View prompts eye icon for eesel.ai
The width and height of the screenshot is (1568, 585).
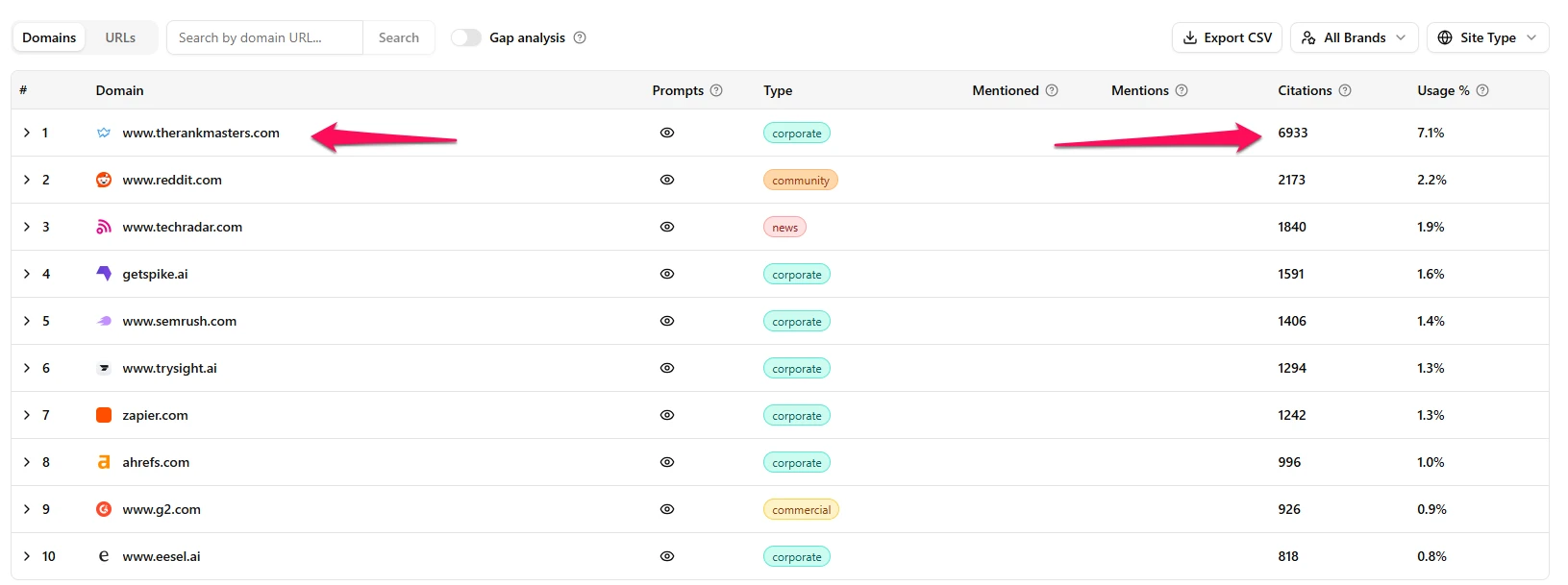coord(667,556)
